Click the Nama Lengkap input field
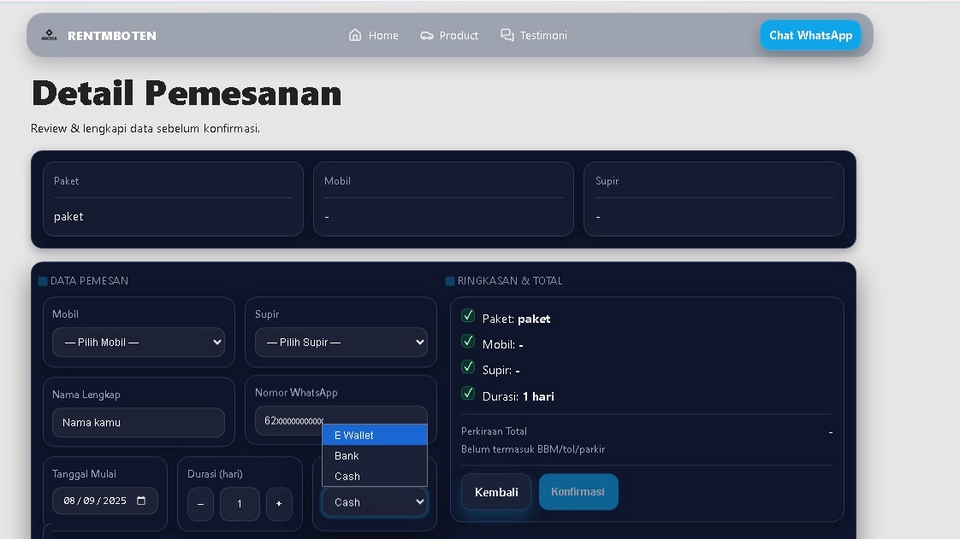 click(138, 422)
